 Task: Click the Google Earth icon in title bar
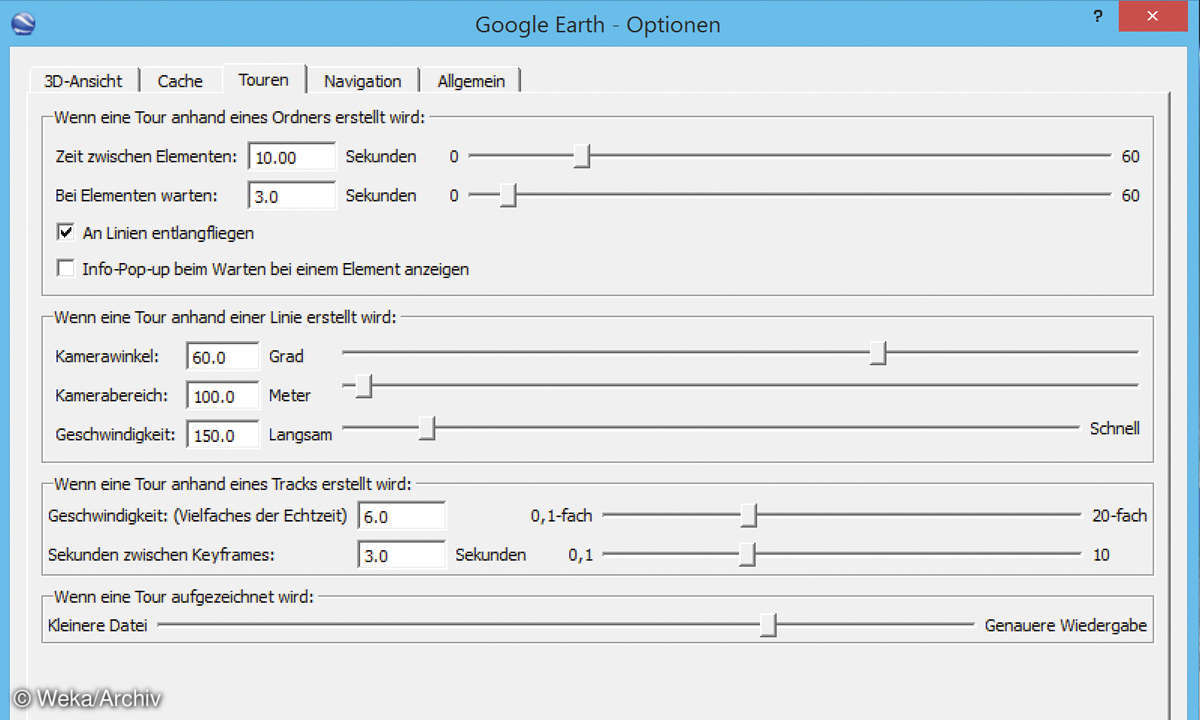click(x=22, y=24)
